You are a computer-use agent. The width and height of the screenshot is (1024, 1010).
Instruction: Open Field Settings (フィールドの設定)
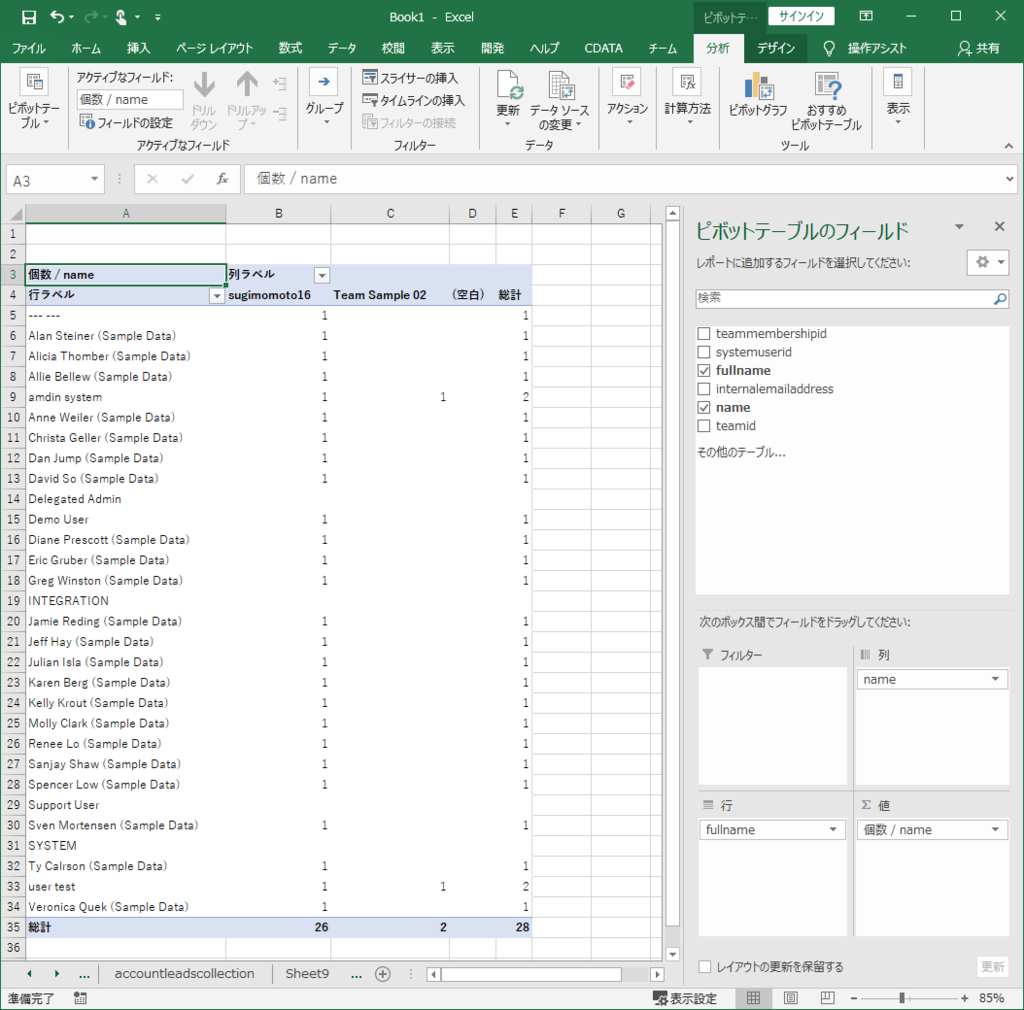click(x=126, y=122)
